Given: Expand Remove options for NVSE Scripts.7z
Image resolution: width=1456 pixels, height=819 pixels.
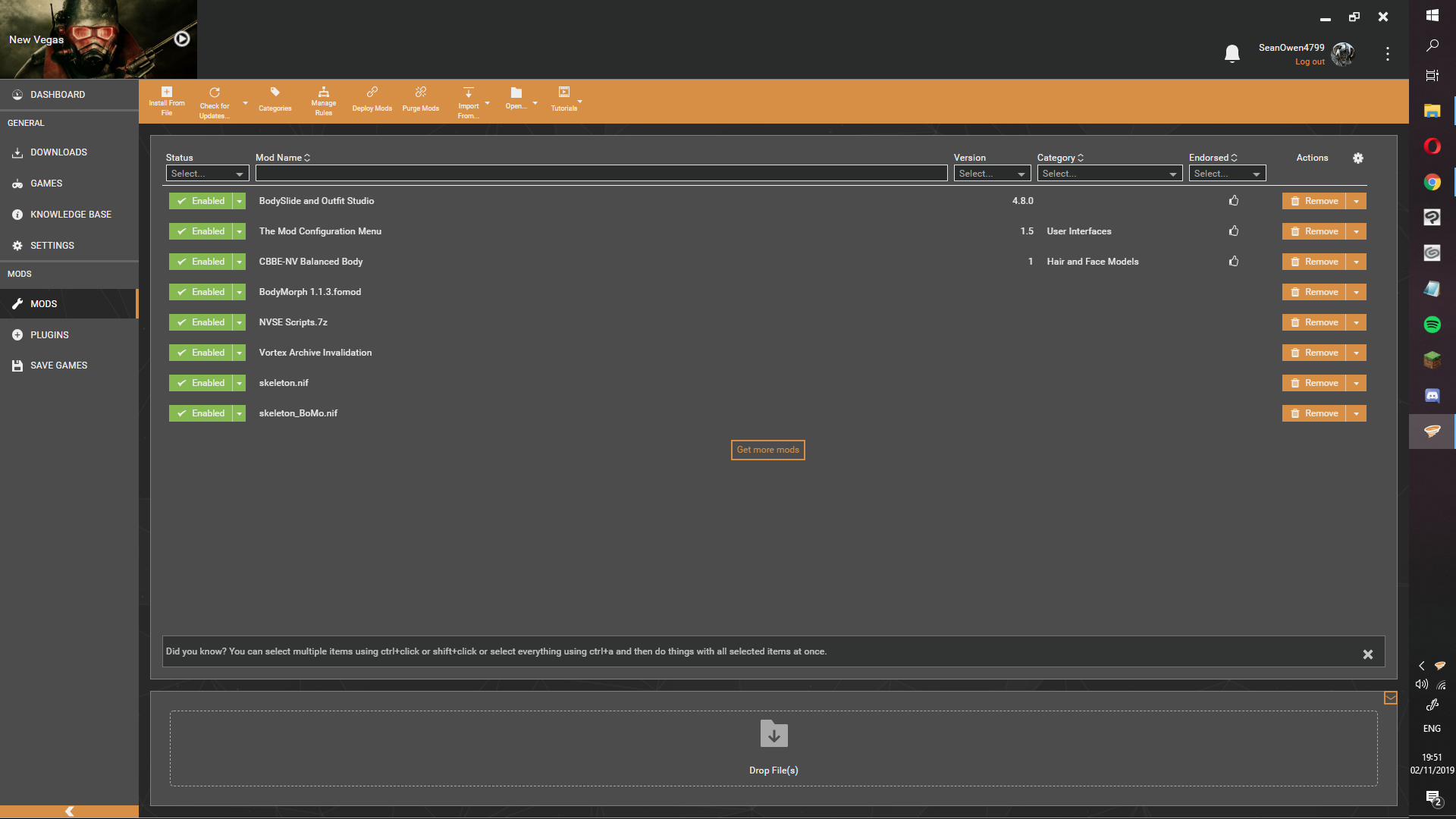Looking at the screenshot, I should [x=1356, y=322].
